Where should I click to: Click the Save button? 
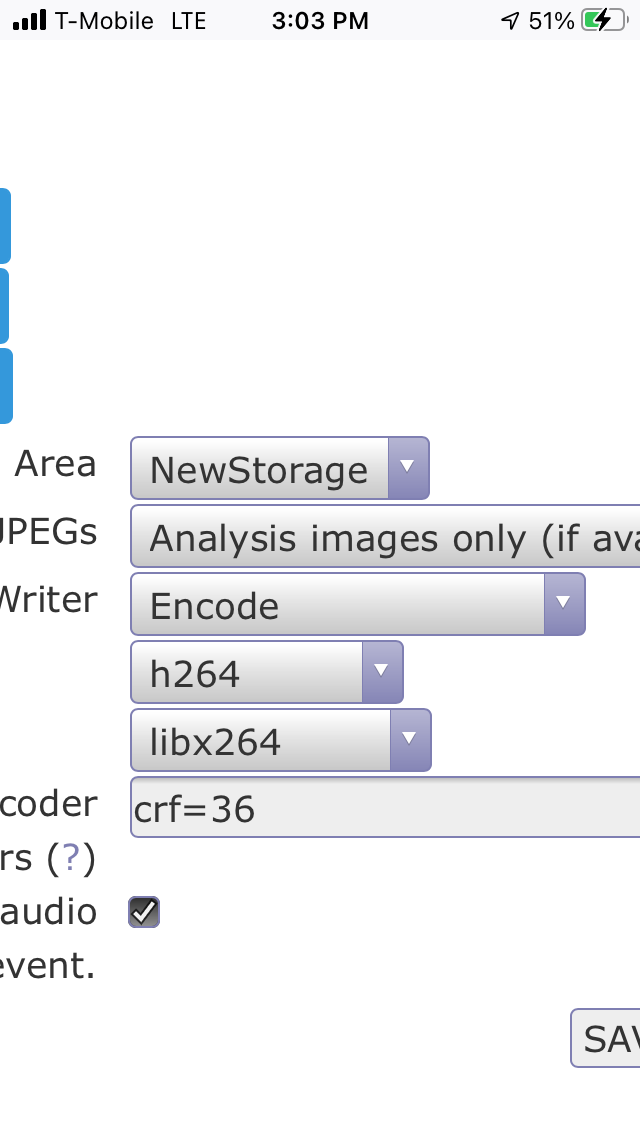pos(606,1037)
